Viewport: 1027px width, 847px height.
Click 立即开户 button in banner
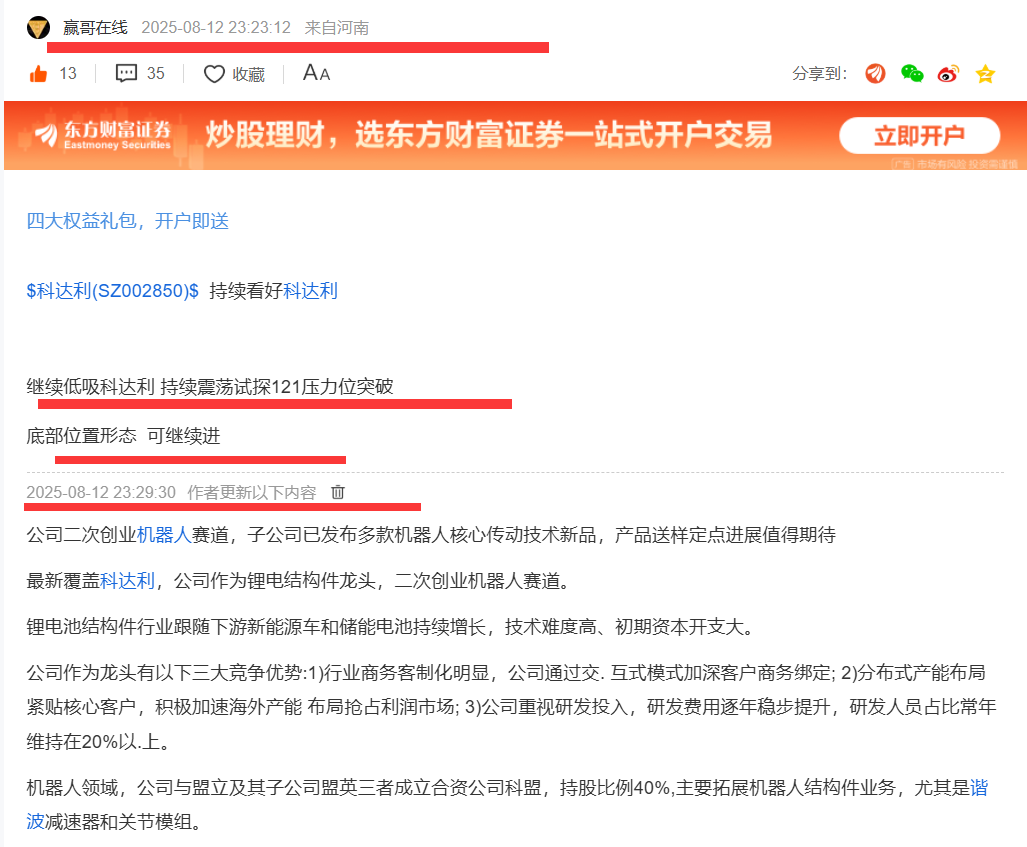click(919, 136)
